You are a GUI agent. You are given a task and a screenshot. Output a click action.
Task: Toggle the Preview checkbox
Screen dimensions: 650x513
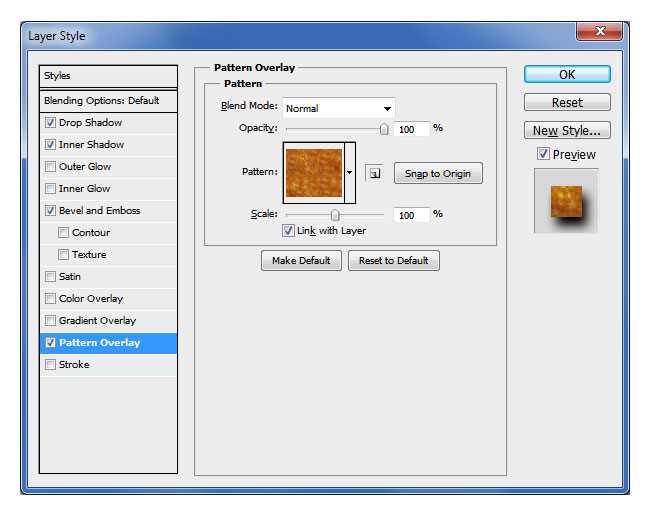point(543,154)
